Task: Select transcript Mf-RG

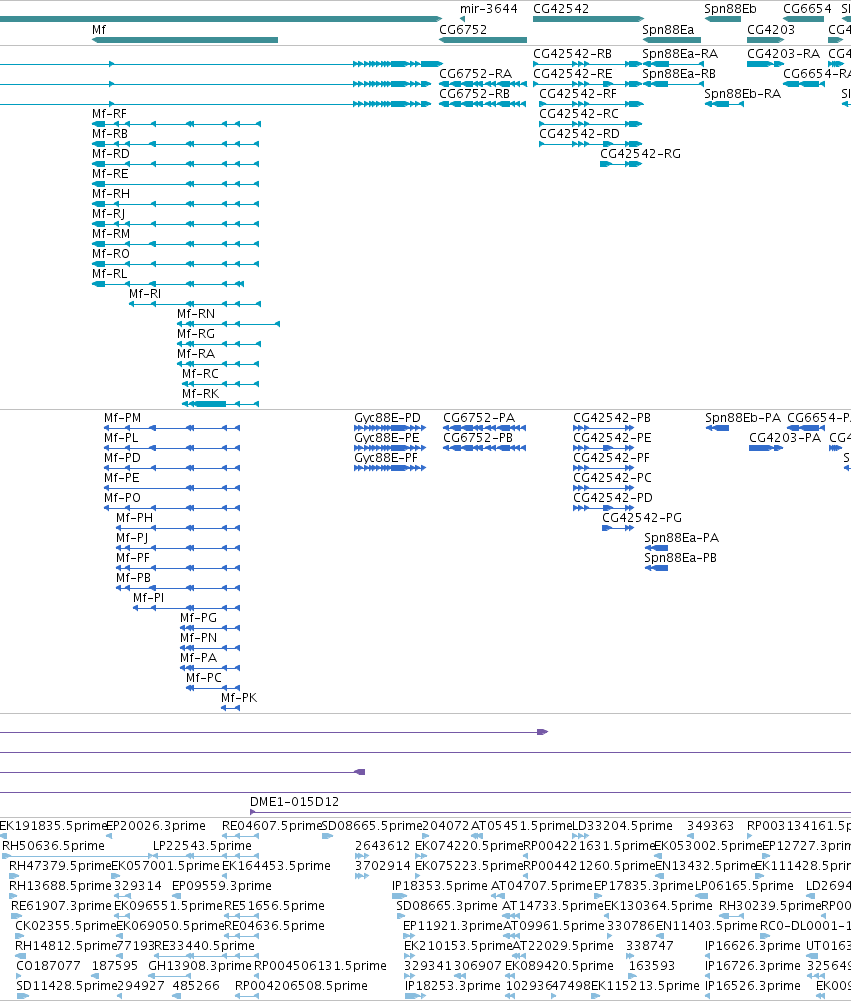Action: 219,344
